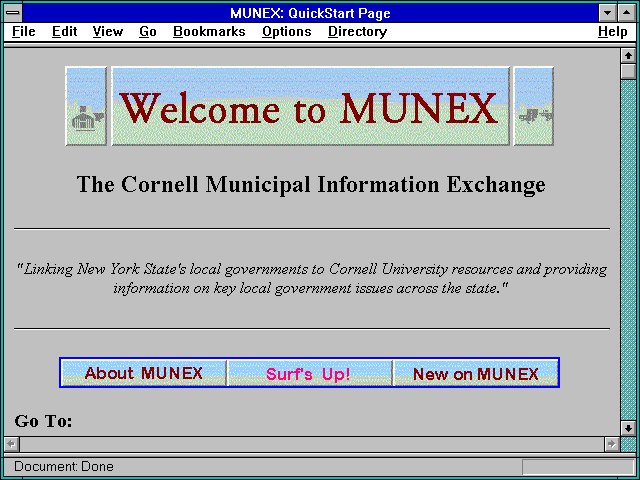The image size is (640, 480).
Task: Open the Bookmarks menu
Action: coord(209,31)
